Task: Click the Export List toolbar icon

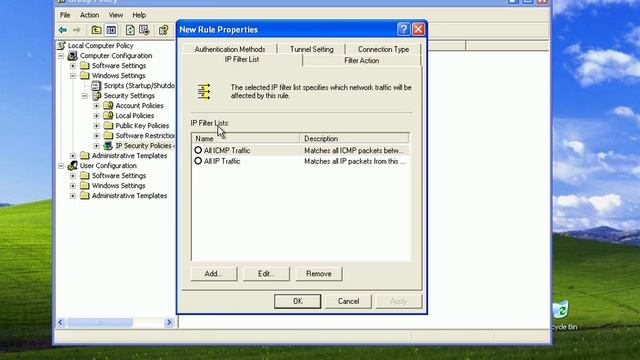Action: point(144,30)
